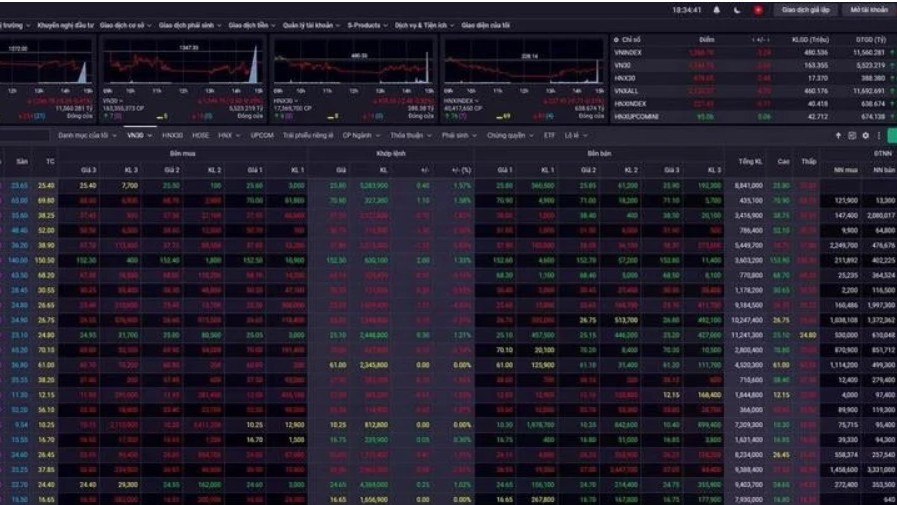This screenshot has width=897, height=505.
Task: Click the Sàn column header
Action: click(x=22, y=162)
